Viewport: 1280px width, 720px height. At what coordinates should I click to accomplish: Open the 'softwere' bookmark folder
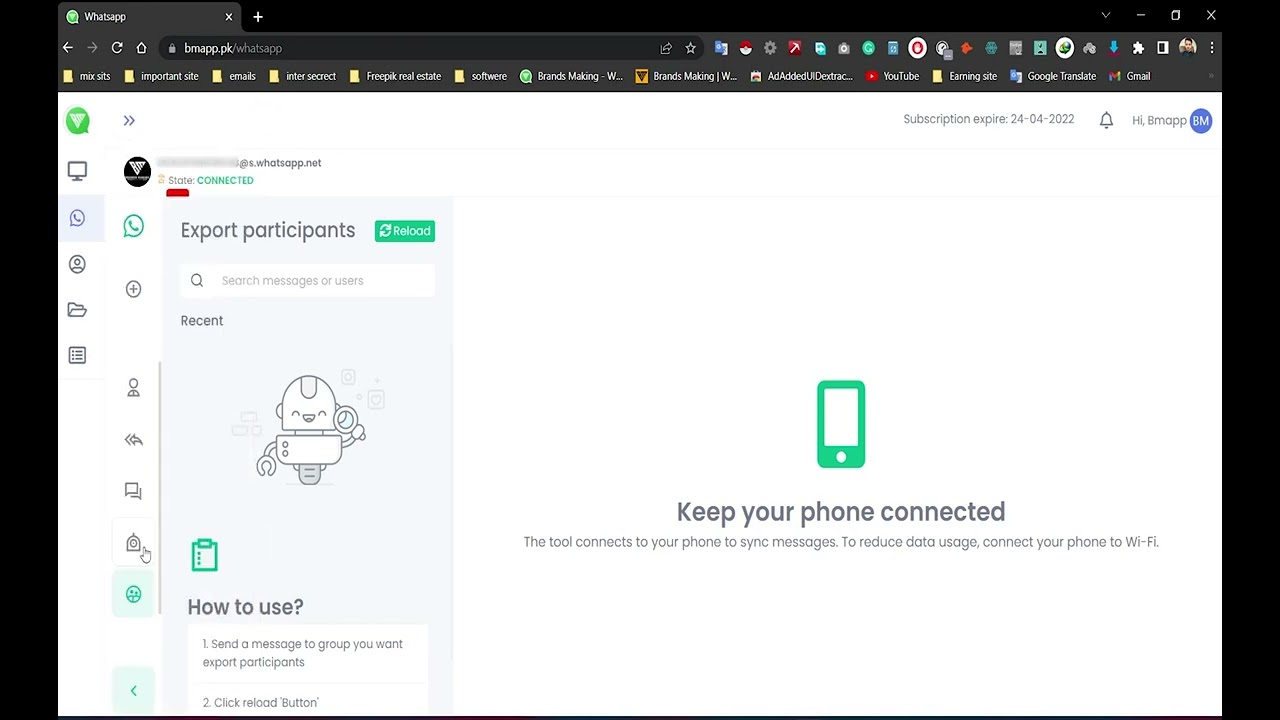pos(481,76)
